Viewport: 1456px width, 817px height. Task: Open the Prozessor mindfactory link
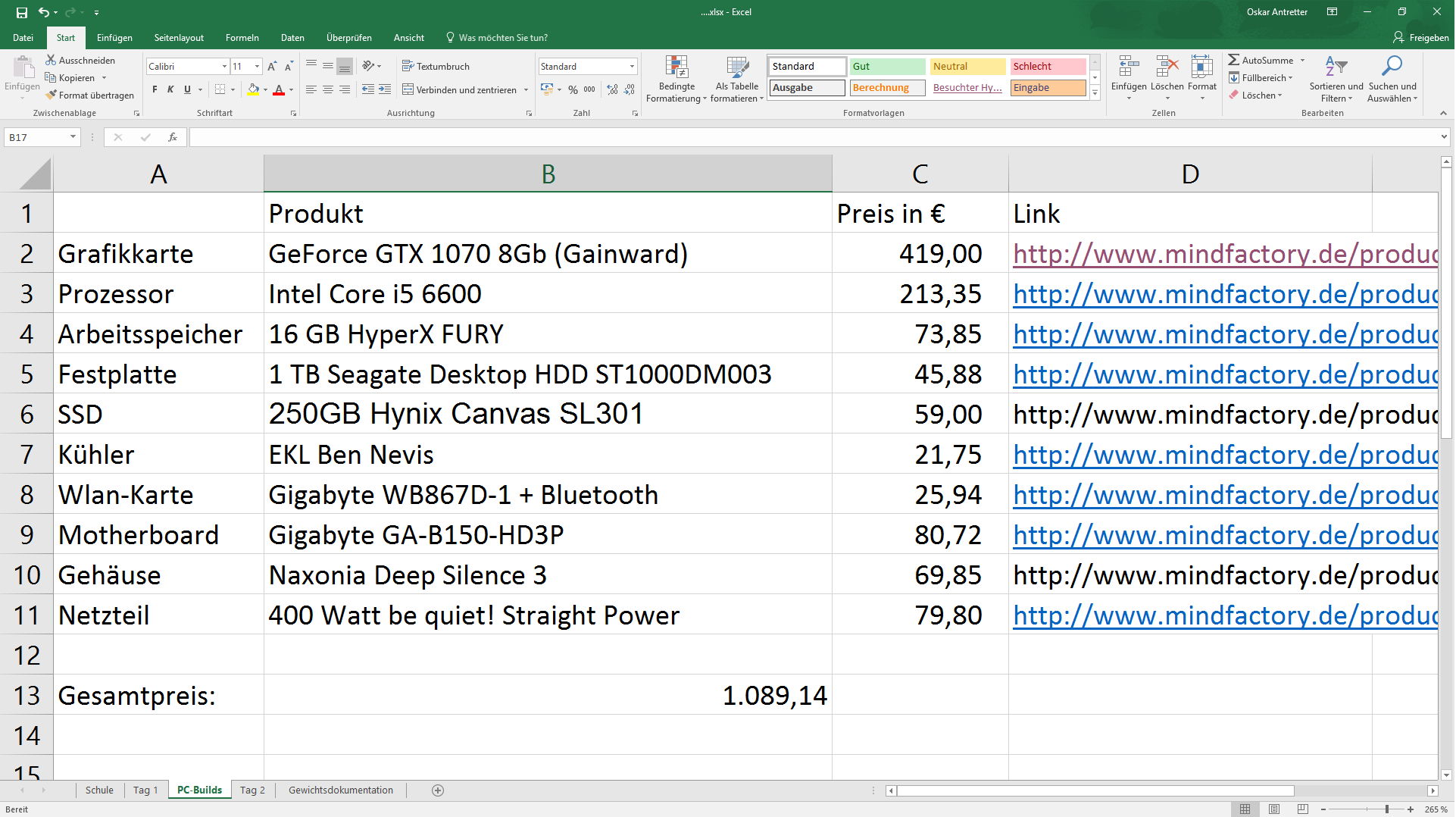point(1225,294)
